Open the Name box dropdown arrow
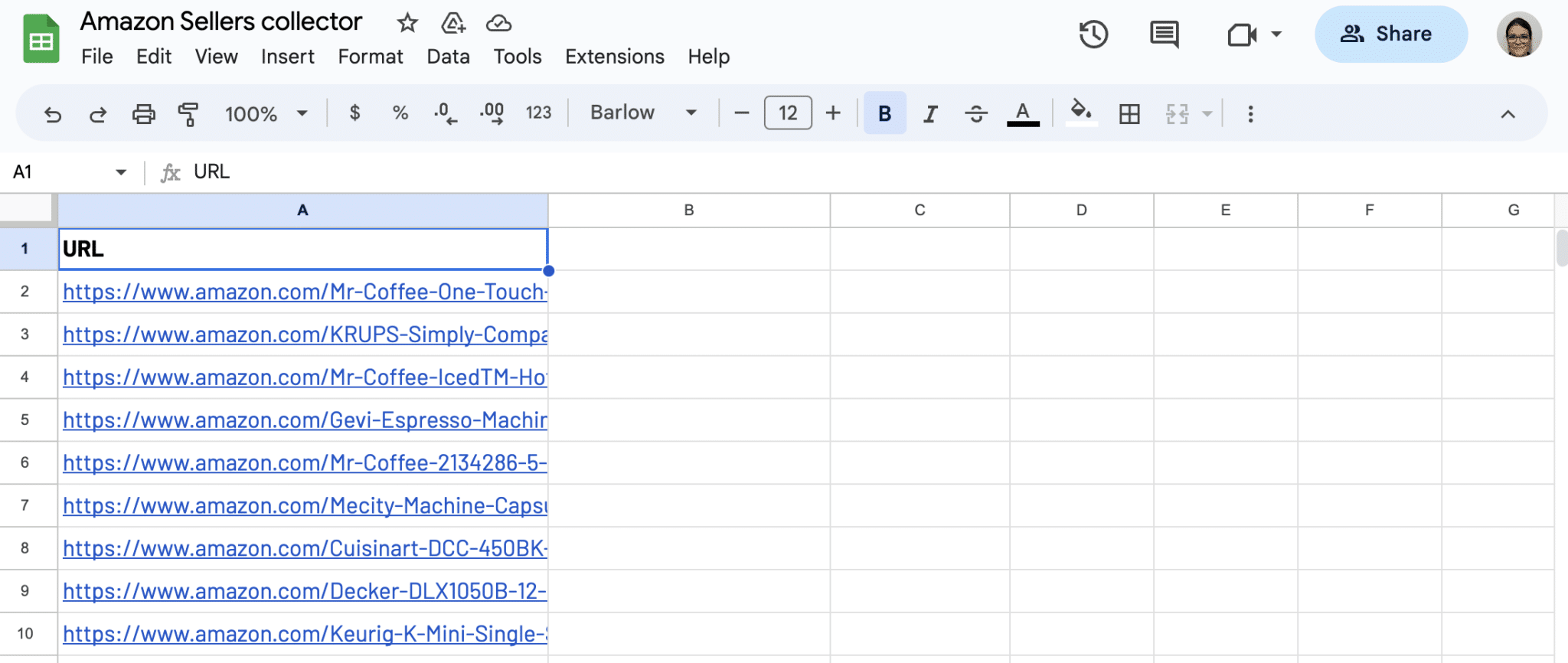 click(121, 172)
